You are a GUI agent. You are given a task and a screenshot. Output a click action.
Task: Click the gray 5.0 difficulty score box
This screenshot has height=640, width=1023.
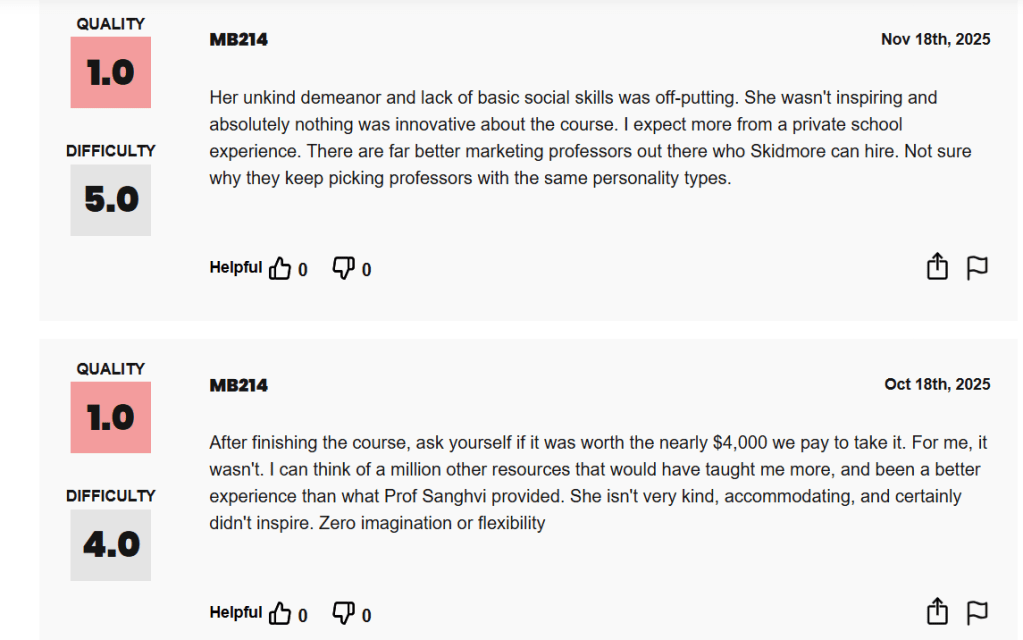(x=110, y=200)
